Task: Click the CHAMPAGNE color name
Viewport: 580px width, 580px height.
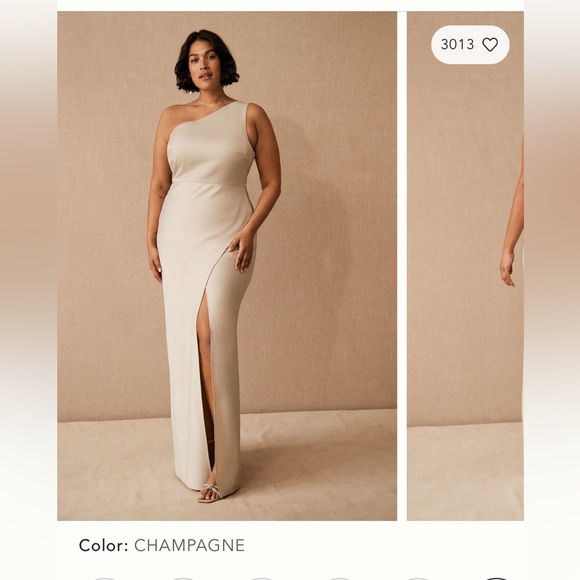Action: (189, 545)
